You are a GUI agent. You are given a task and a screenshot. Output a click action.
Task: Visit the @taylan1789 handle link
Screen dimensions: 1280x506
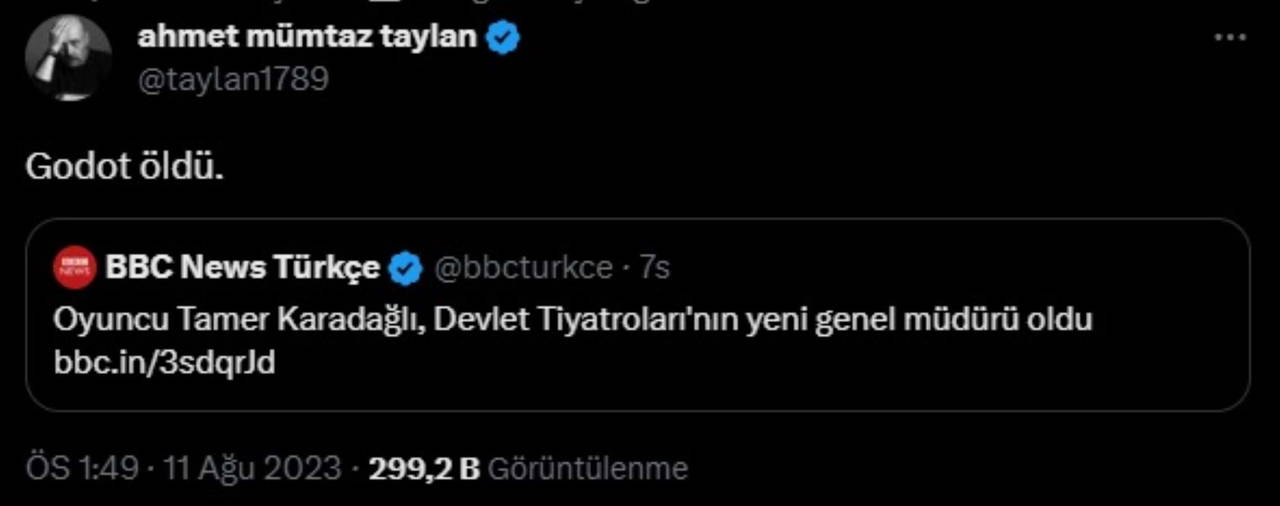[x=232, y=78]
